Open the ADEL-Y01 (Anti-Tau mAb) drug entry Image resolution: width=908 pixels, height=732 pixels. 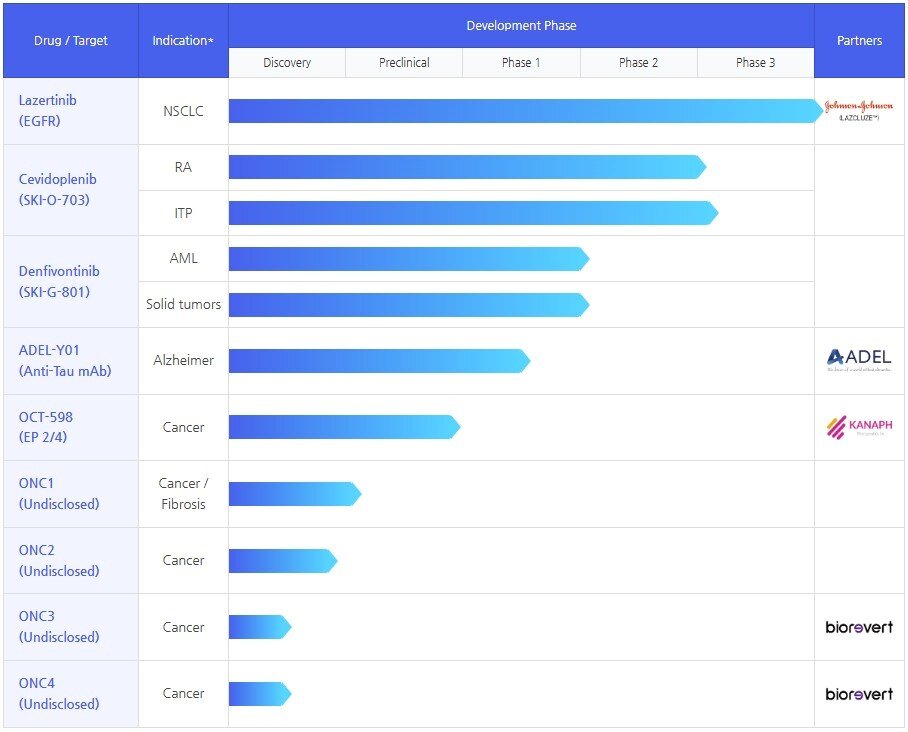(x=64, y=360)
